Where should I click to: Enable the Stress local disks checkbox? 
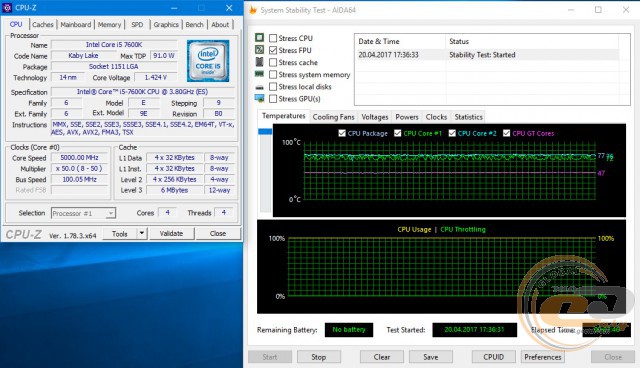273,86
